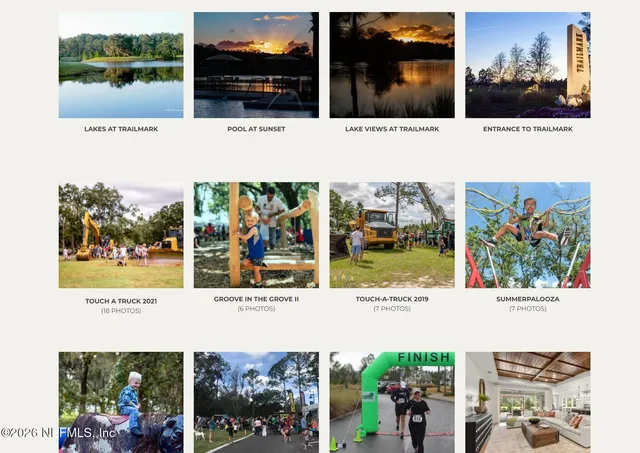Select the Touch A Truck 2021 title link
The width and height of the screenshot is (640, 453).
click(x=121, y=301)
